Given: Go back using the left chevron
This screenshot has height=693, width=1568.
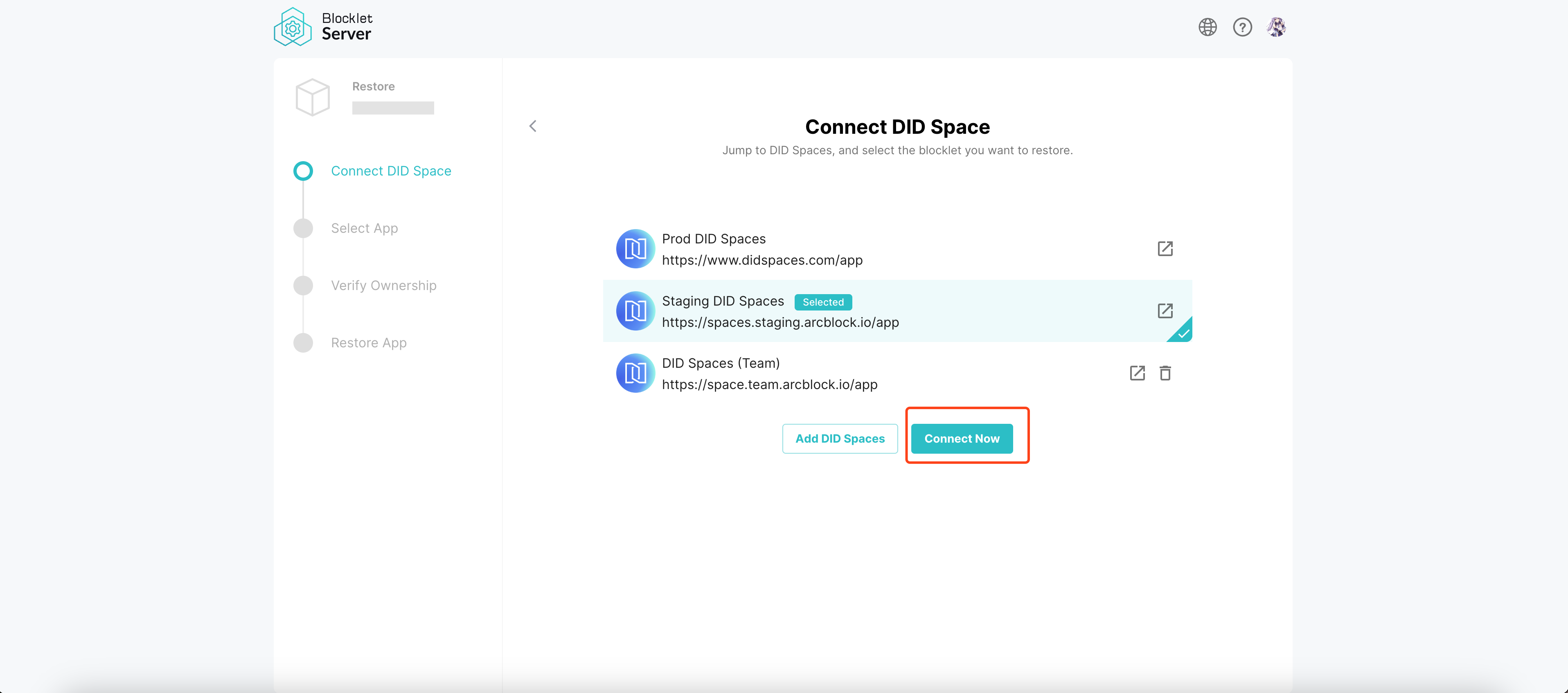Looking at the screenshot, I should click(x=533, y=126).
